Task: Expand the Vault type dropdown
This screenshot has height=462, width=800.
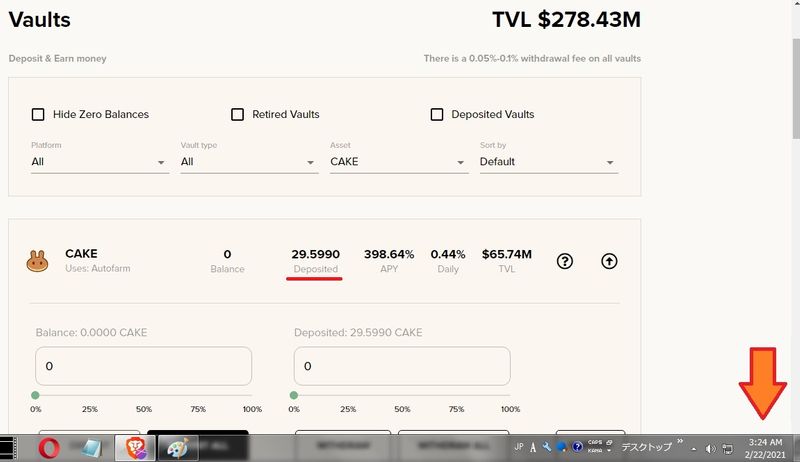Action: 248,162
